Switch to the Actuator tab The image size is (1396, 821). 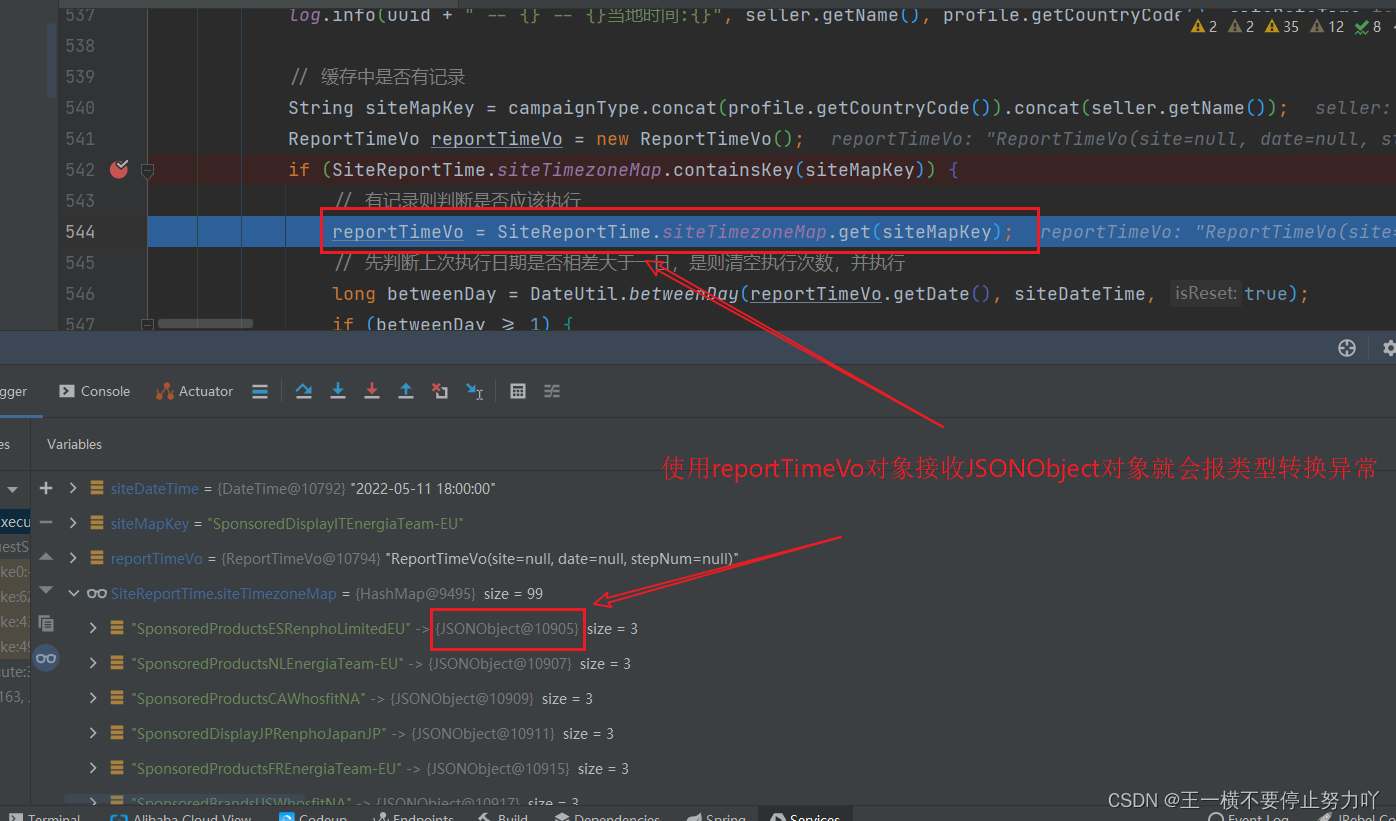[194, 391]
